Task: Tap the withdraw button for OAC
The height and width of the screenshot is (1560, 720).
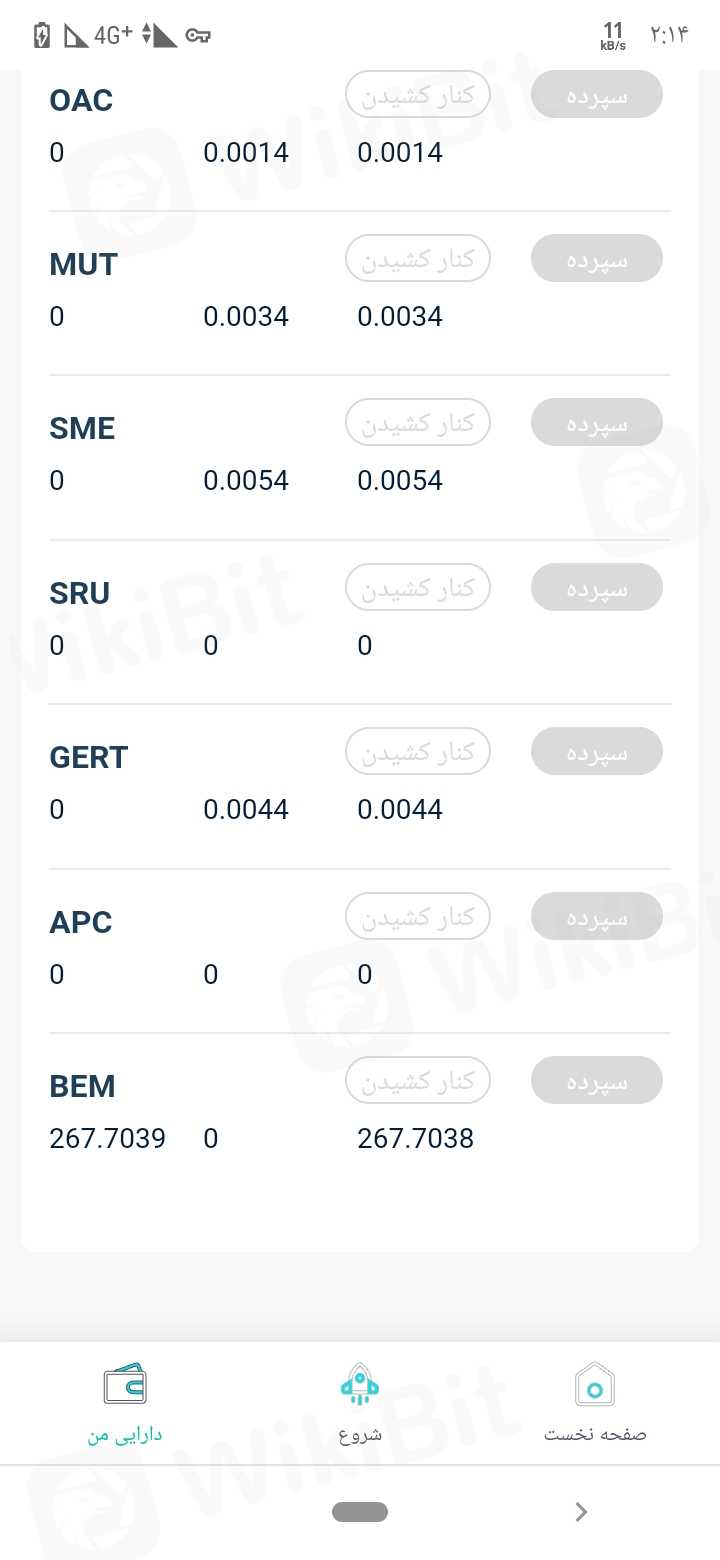Action: 417,95
